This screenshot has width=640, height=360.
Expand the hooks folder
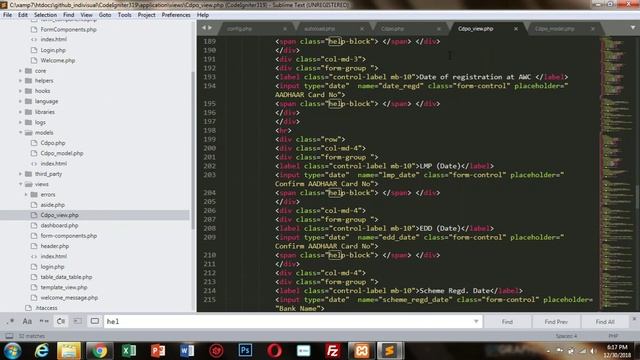(x=20, y=91)
